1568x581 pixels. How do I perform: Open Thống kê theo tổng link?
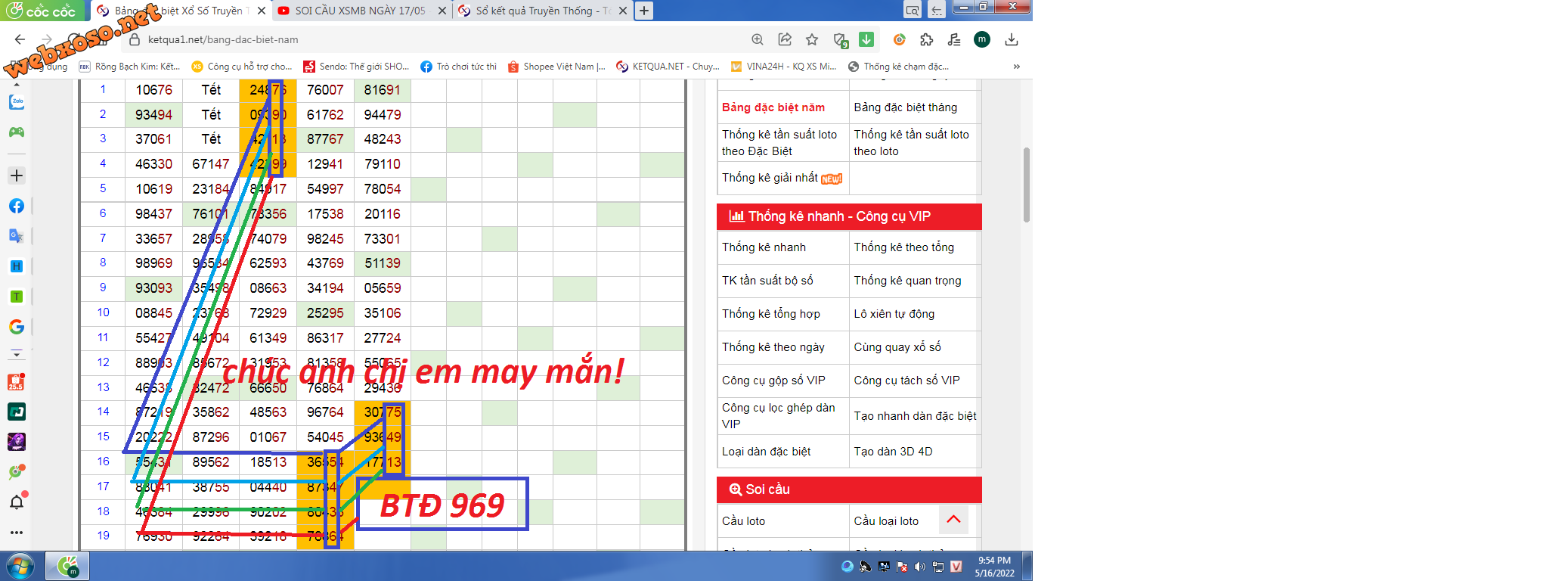pos(904,247)
